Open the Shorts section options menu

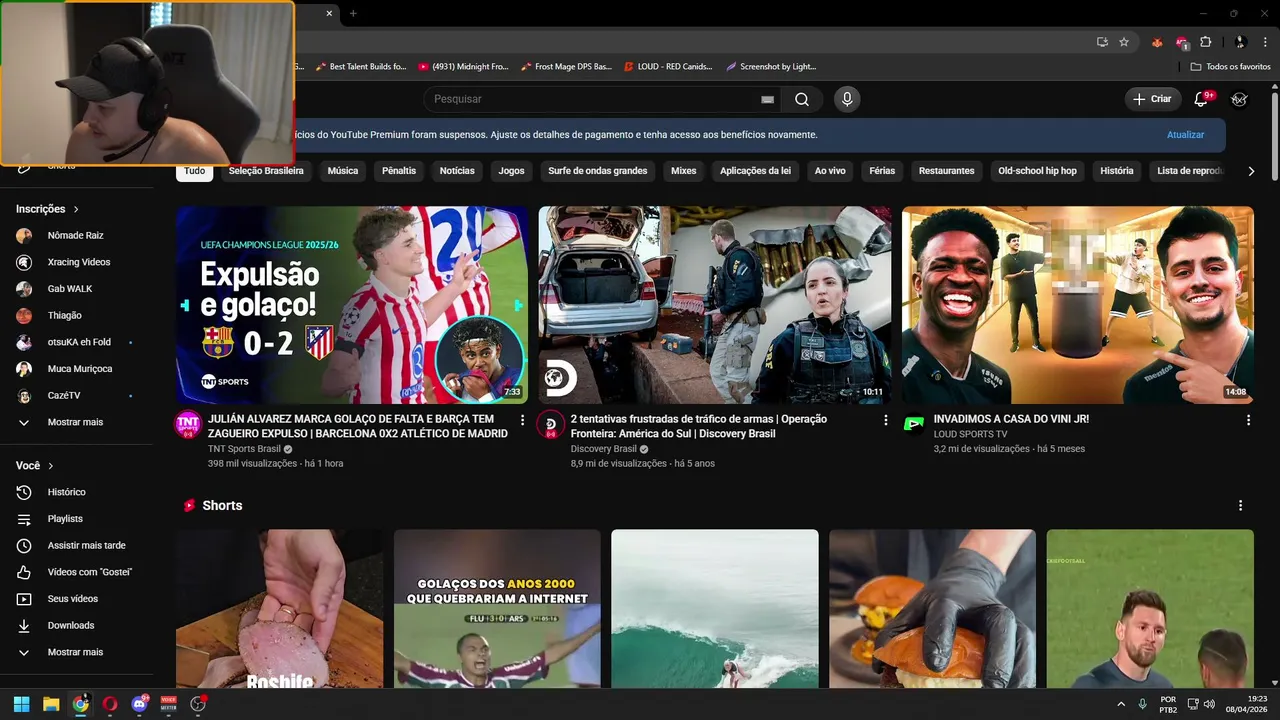click(1241, 506)
